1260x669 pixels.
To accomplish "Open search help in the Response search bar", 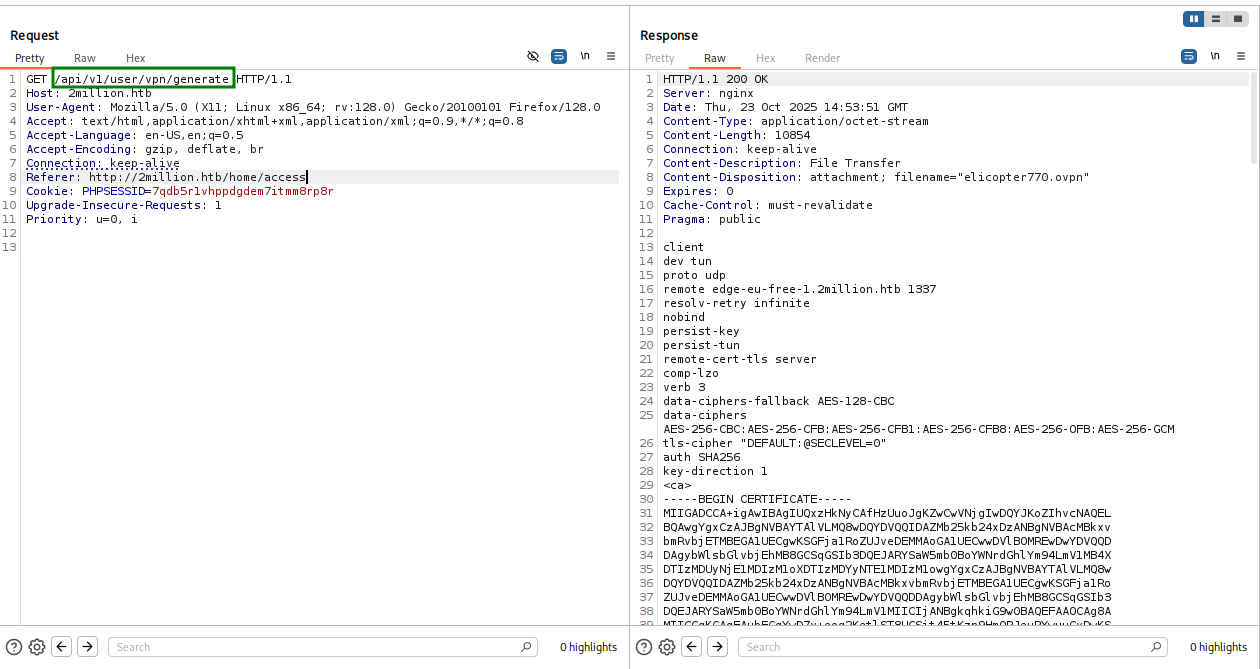I will pos(643,647).
